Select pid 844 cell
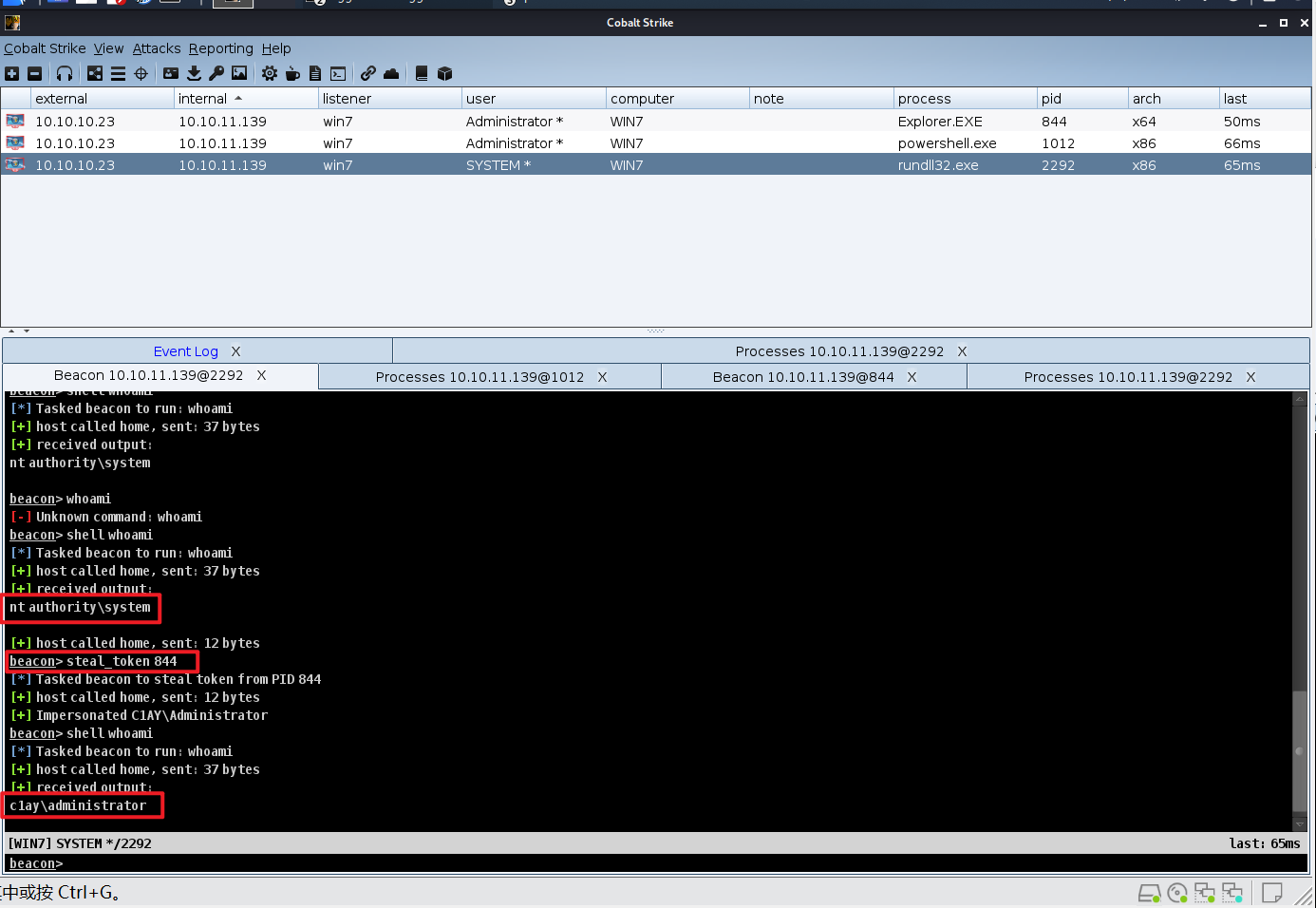Viewport: 1316px width, 908px height. point(1082,121)
